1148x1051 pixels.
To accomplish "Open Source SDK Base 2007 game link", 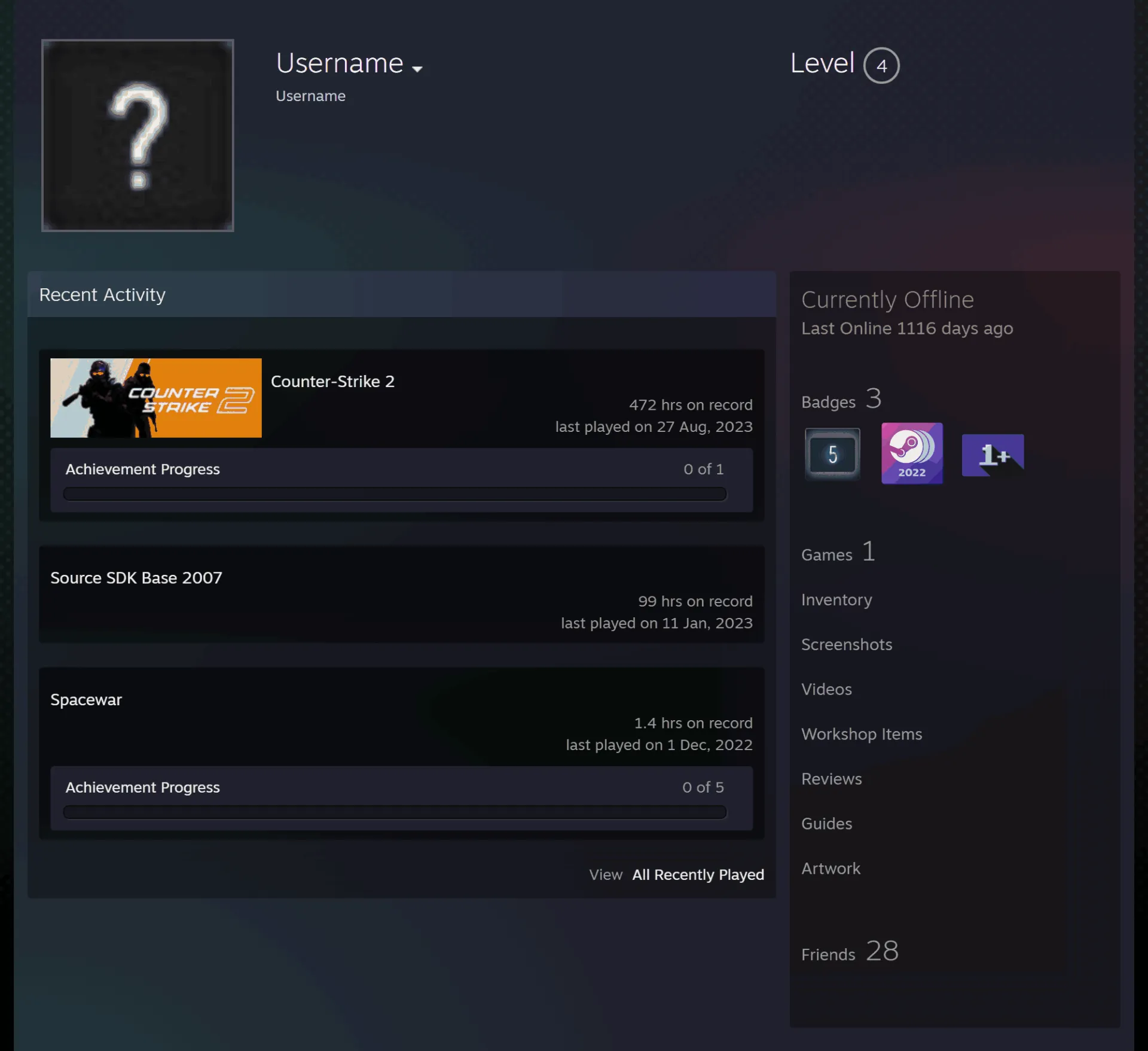I will (136, 578).
